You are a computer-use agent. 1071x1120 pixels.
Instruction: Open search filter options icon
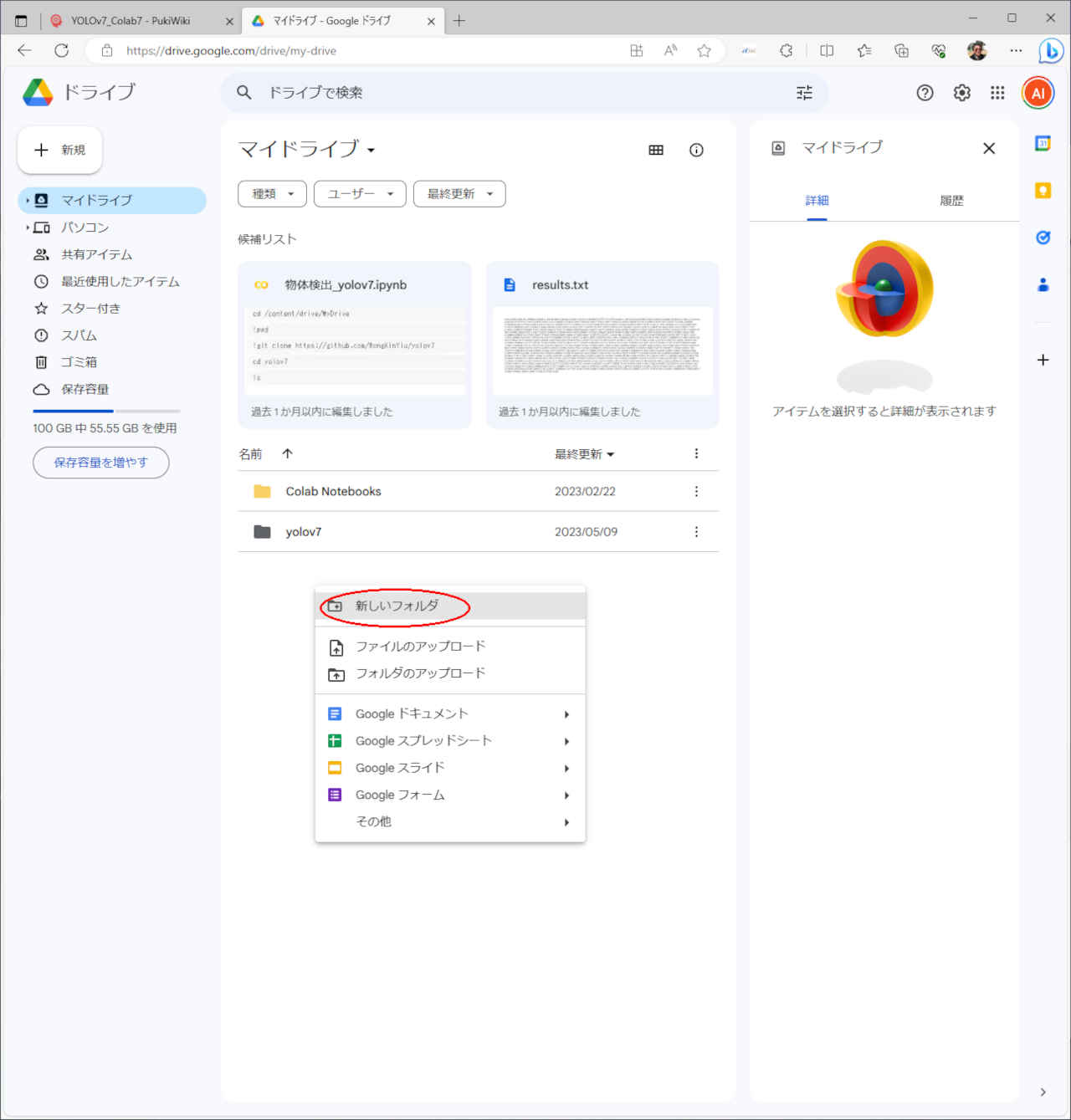click(804, 93)
